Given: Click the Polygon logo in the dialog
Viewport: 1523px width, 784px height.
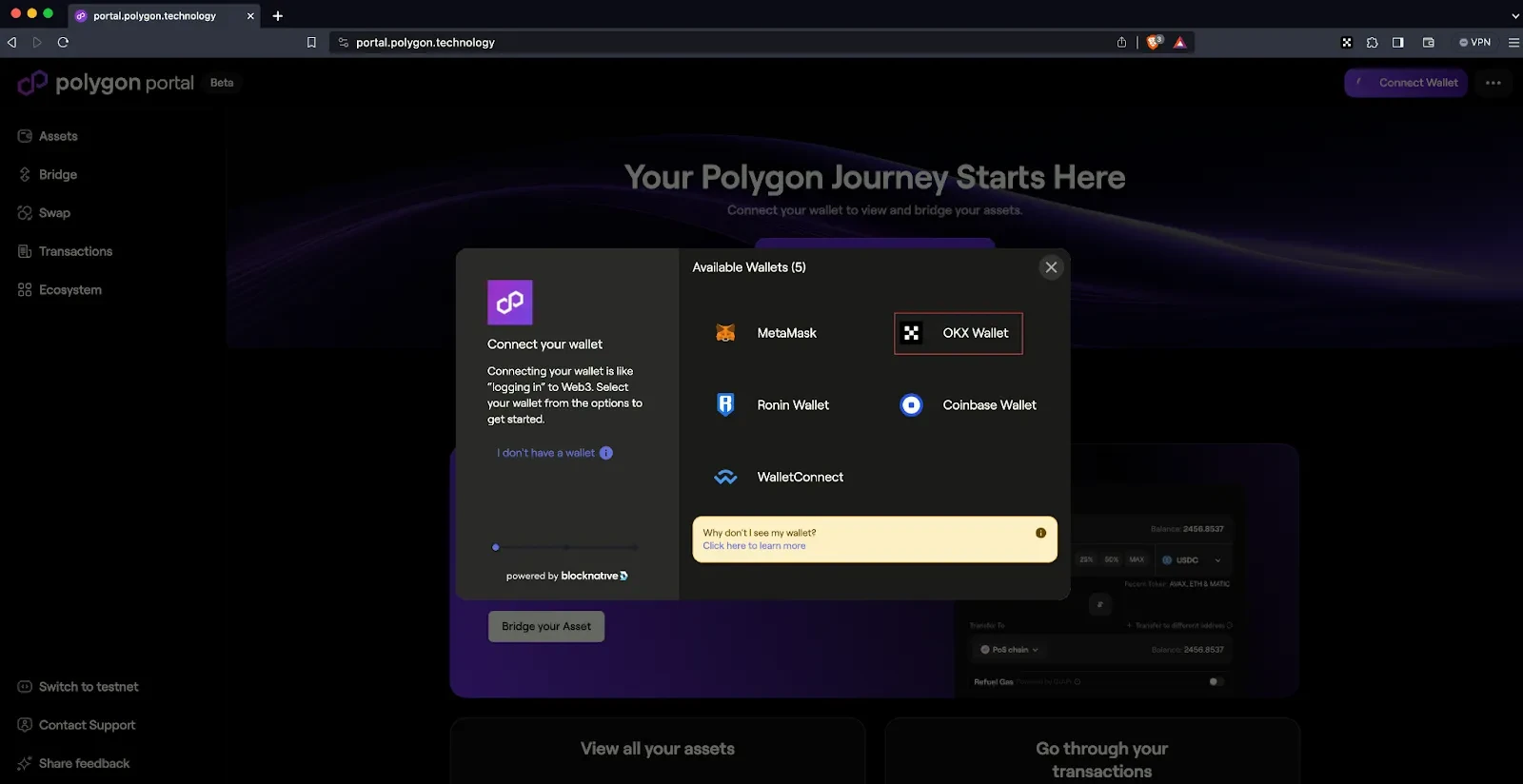Looking at the screenshot, I should (510, 303).
